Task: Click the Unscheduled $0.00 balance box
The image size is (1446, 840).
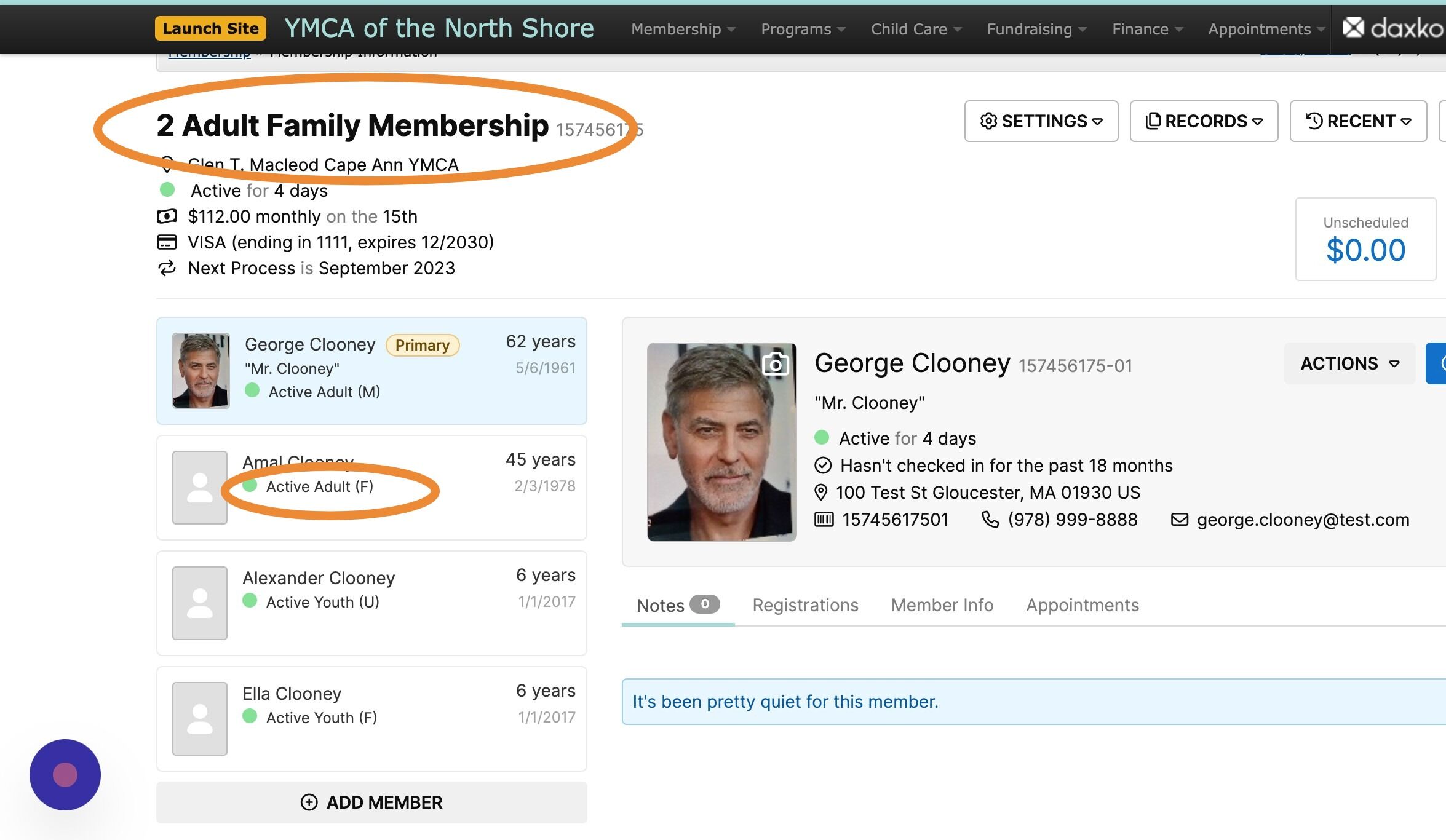Action: tap(1365, 239)
